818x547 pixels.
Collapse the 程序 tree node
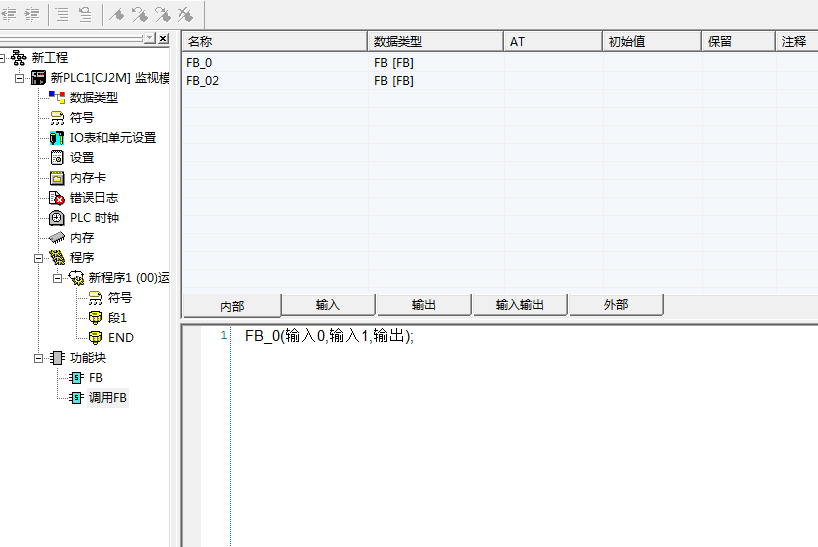39,258
